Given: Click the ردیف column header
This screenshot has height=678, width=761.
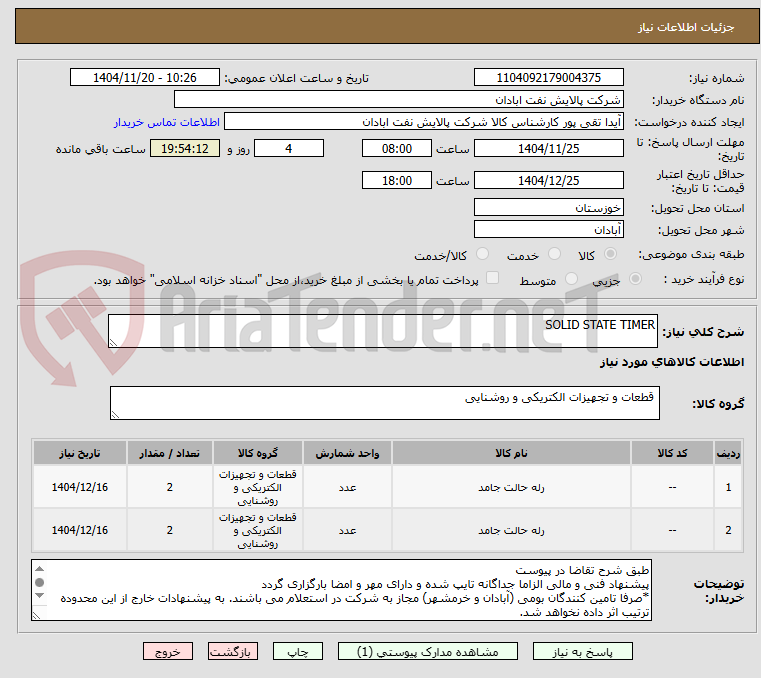Looking at the screenshot, I should 728,453.
